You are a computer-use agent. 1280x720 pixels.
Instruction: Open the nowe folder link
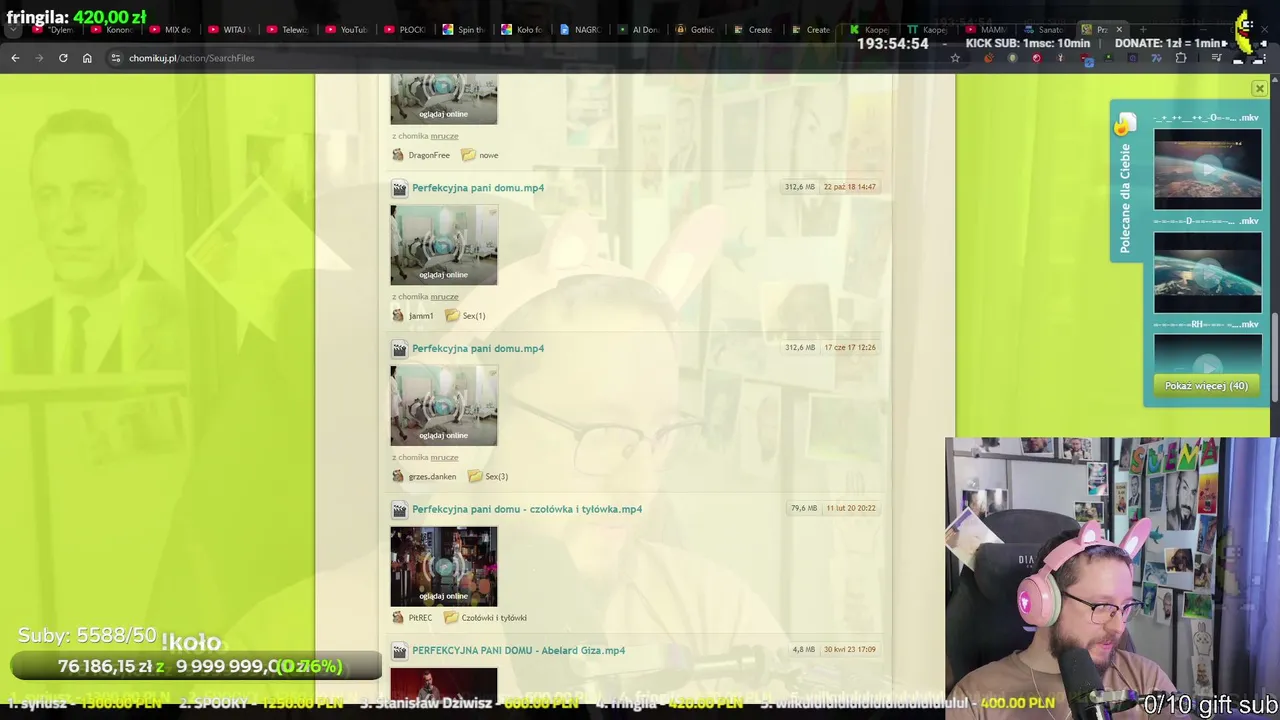click(x=488, y=155)
